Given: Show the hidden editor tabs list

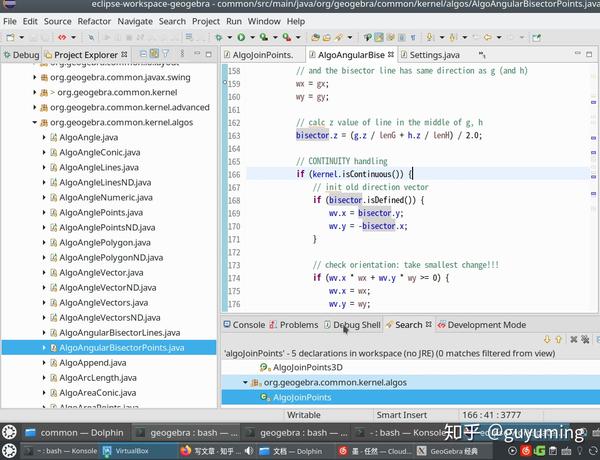Looking at the screenshot, I should pyautogui.click(x=482, y=55).
